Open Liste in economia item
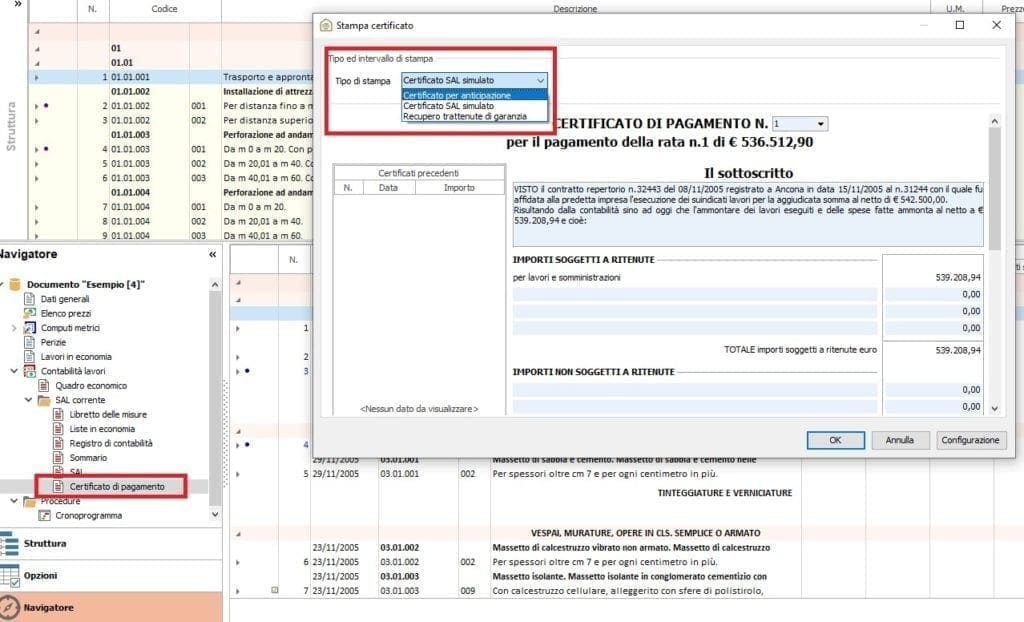Image resolution: width=1024 pixels, height=622 pixels. coord(102,429)
